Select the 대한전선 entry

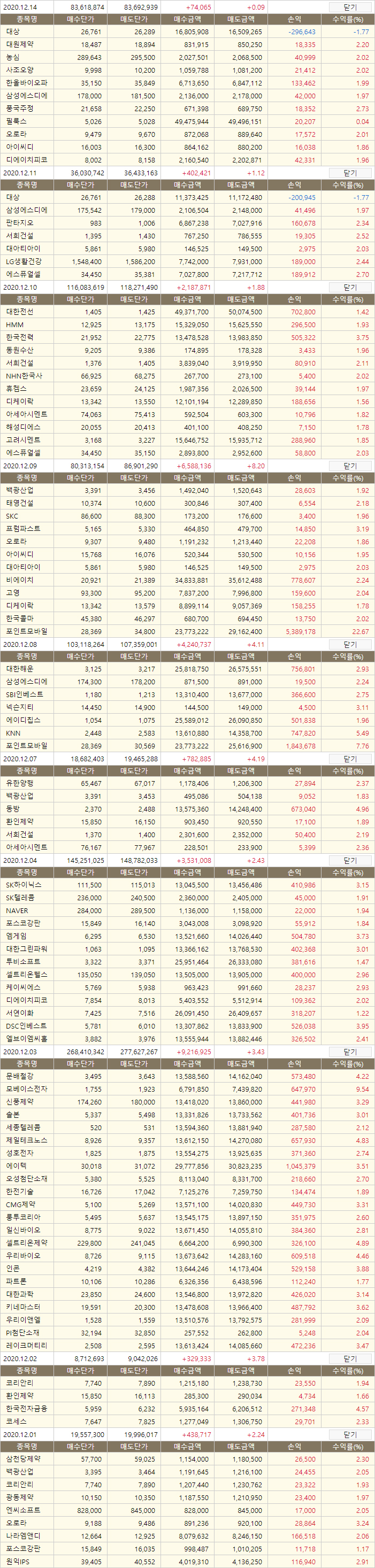20,312
